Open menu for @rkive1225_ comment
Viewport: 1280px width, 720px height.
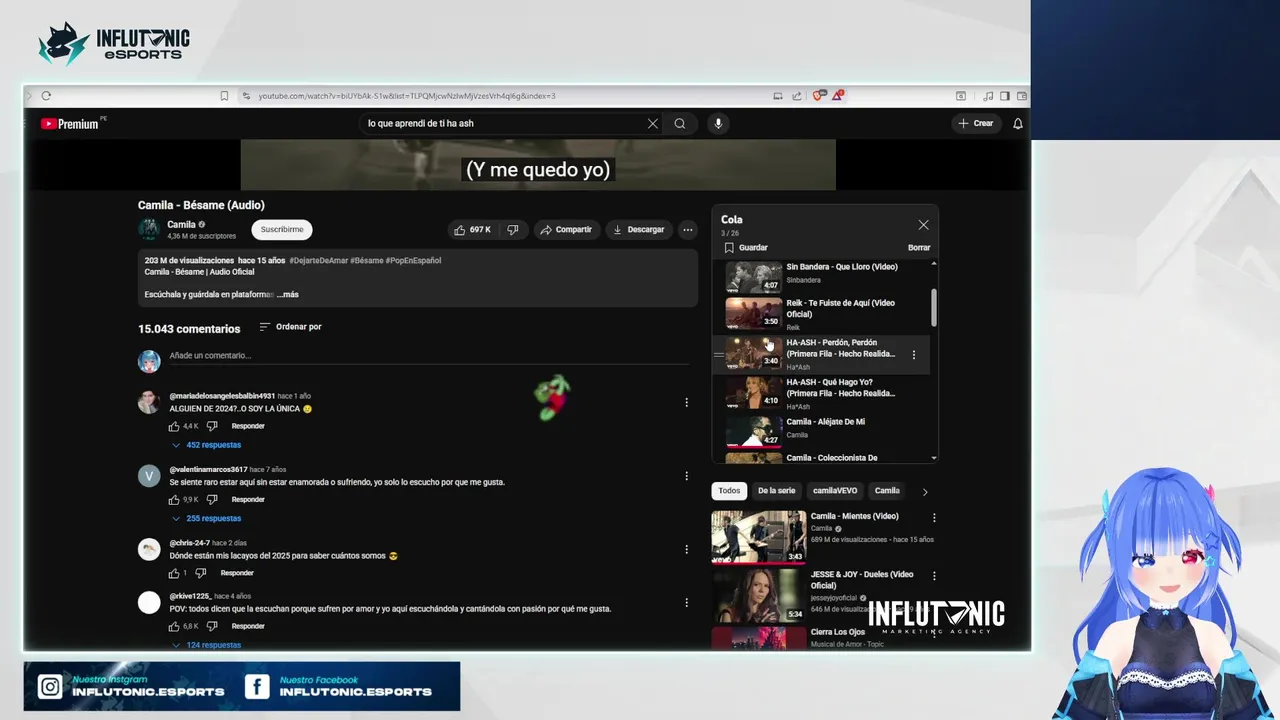tap(687, 602)
